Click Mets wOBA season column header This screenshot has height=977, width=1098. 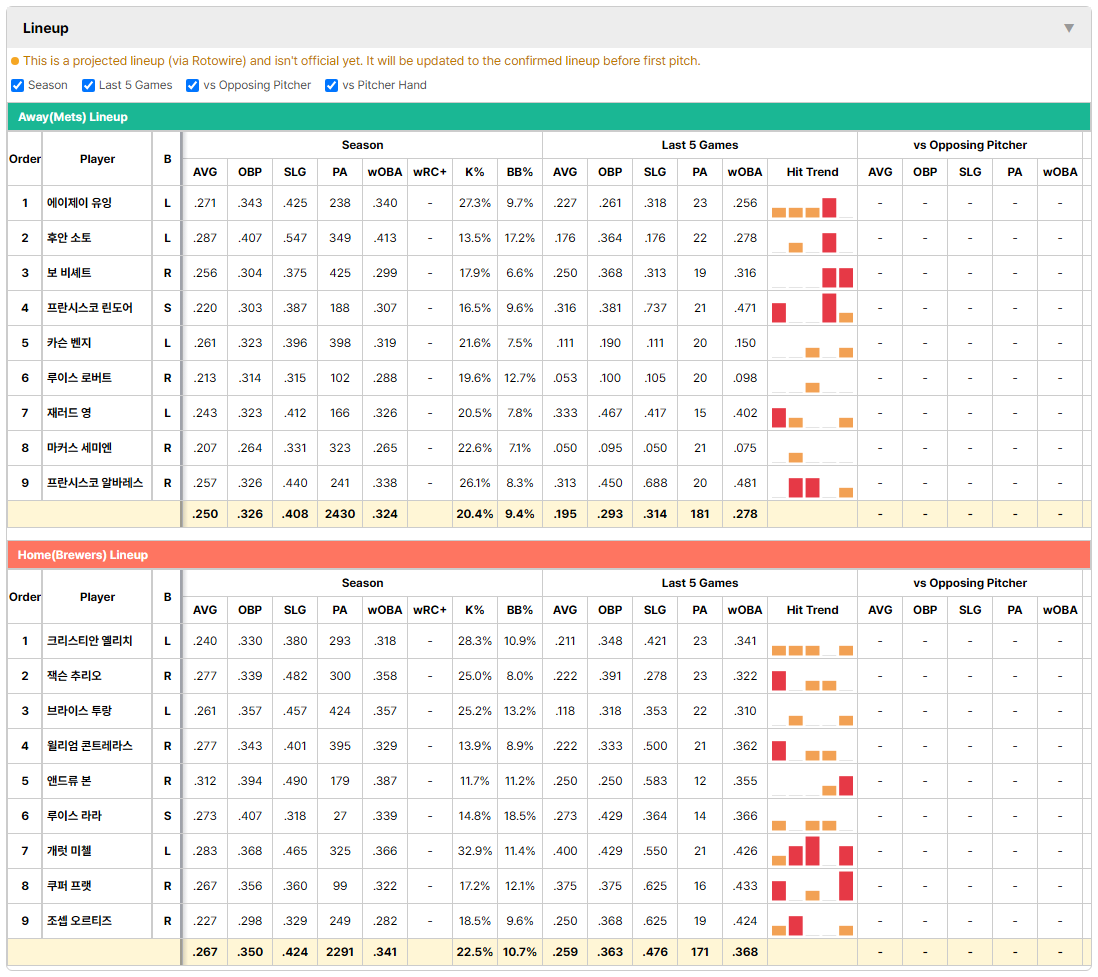coord(384,172)
